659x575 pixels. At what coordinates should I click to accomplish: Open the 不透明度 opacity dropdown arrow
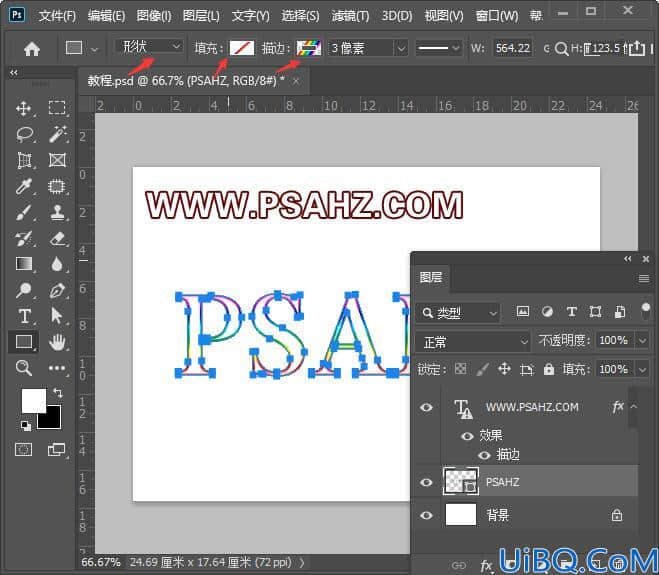click(643, 340)
